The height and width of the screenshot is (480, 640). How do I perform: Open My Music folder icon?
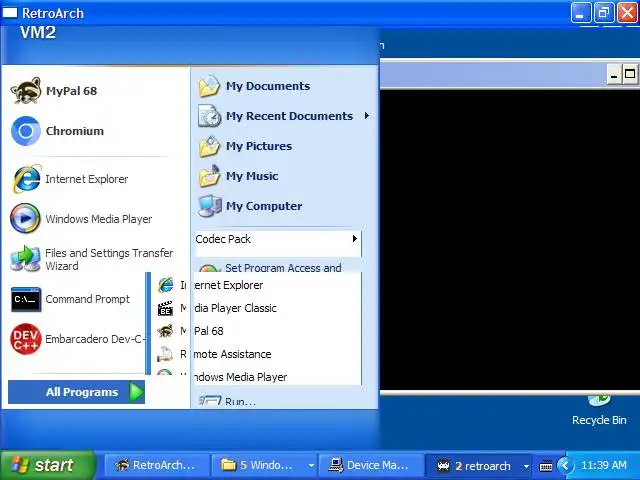(209, 176)
